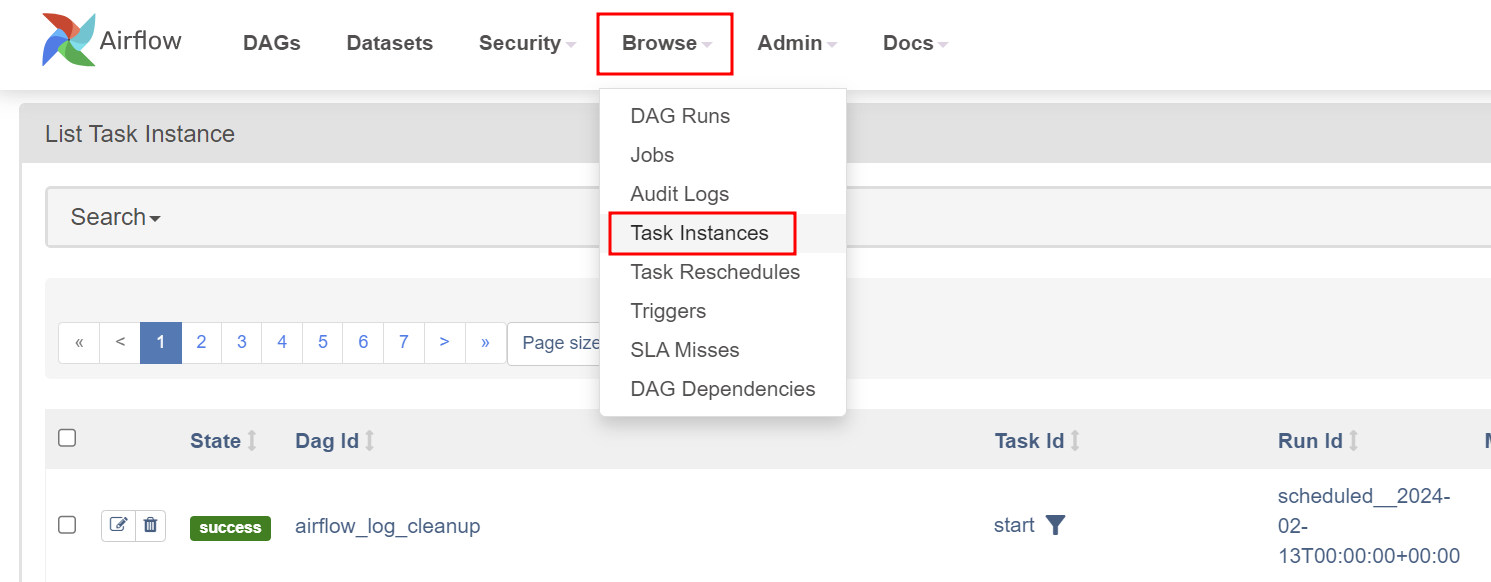Go to next page with > button

(x=444, y=343)
